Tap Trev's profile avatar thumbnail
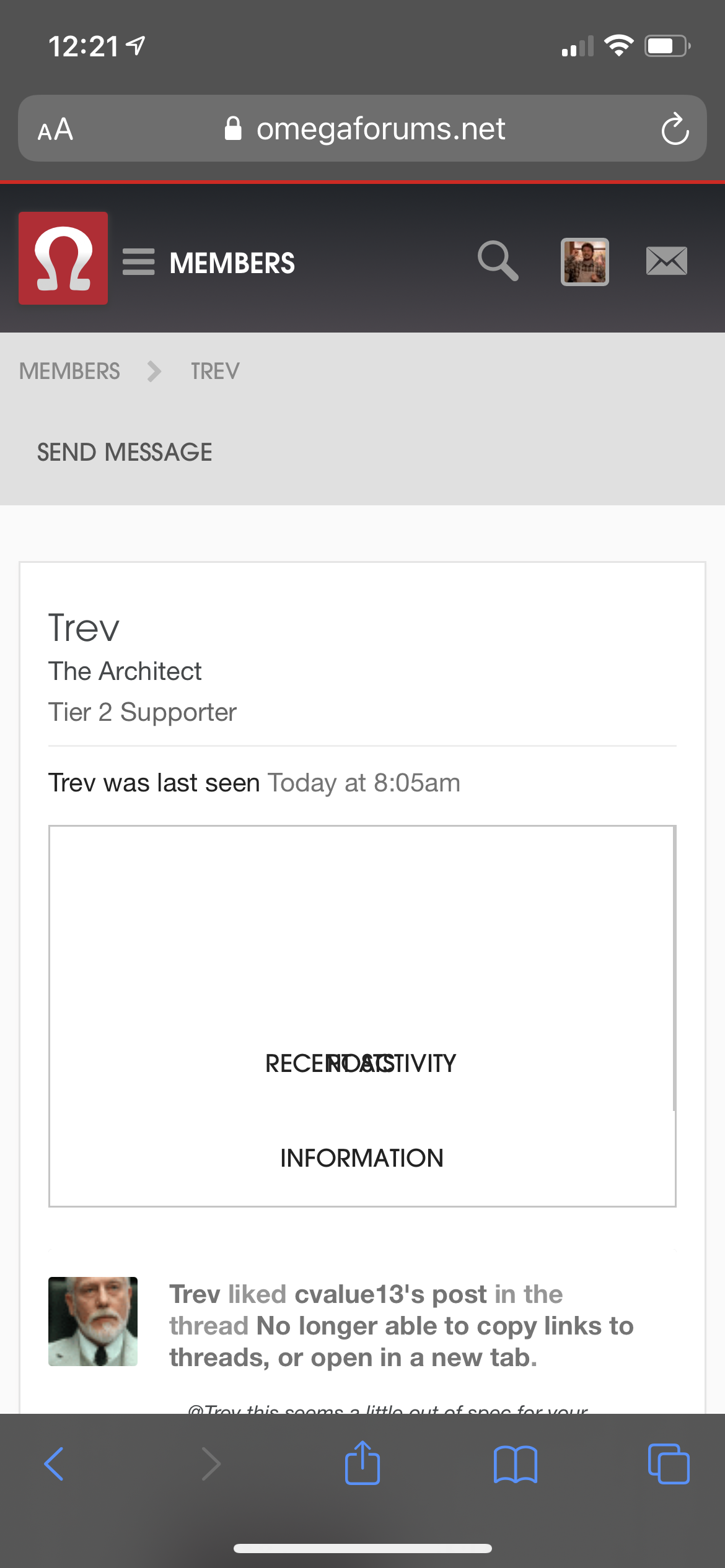This screenshot has width=725, height=1568. [93, 1321]
